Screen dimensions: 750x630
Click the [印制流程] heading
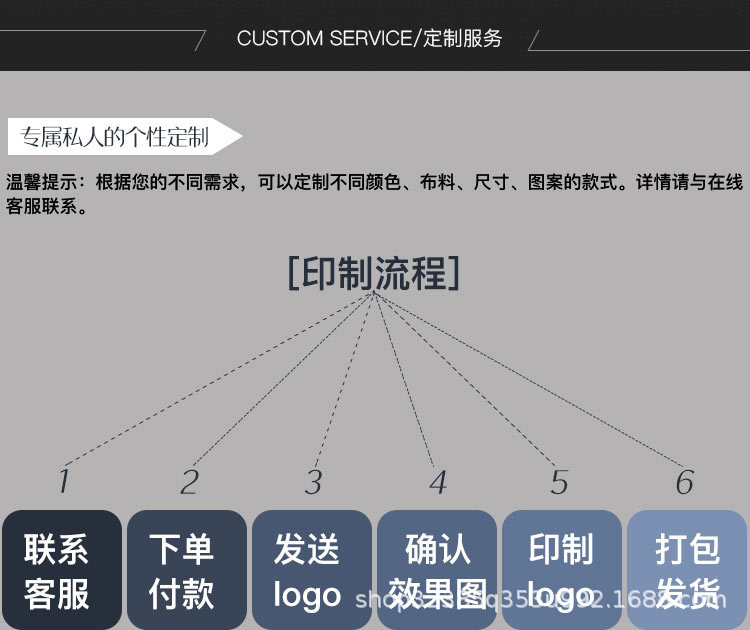click(374, 273)
